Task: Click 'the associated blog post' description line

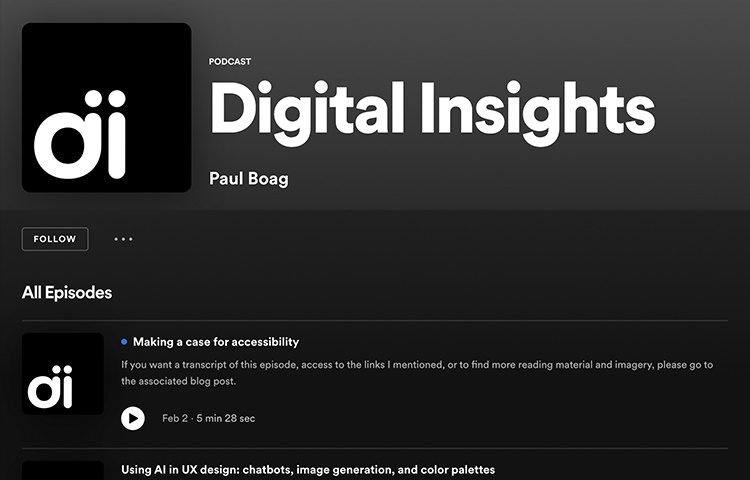Action: coord(178,382)
